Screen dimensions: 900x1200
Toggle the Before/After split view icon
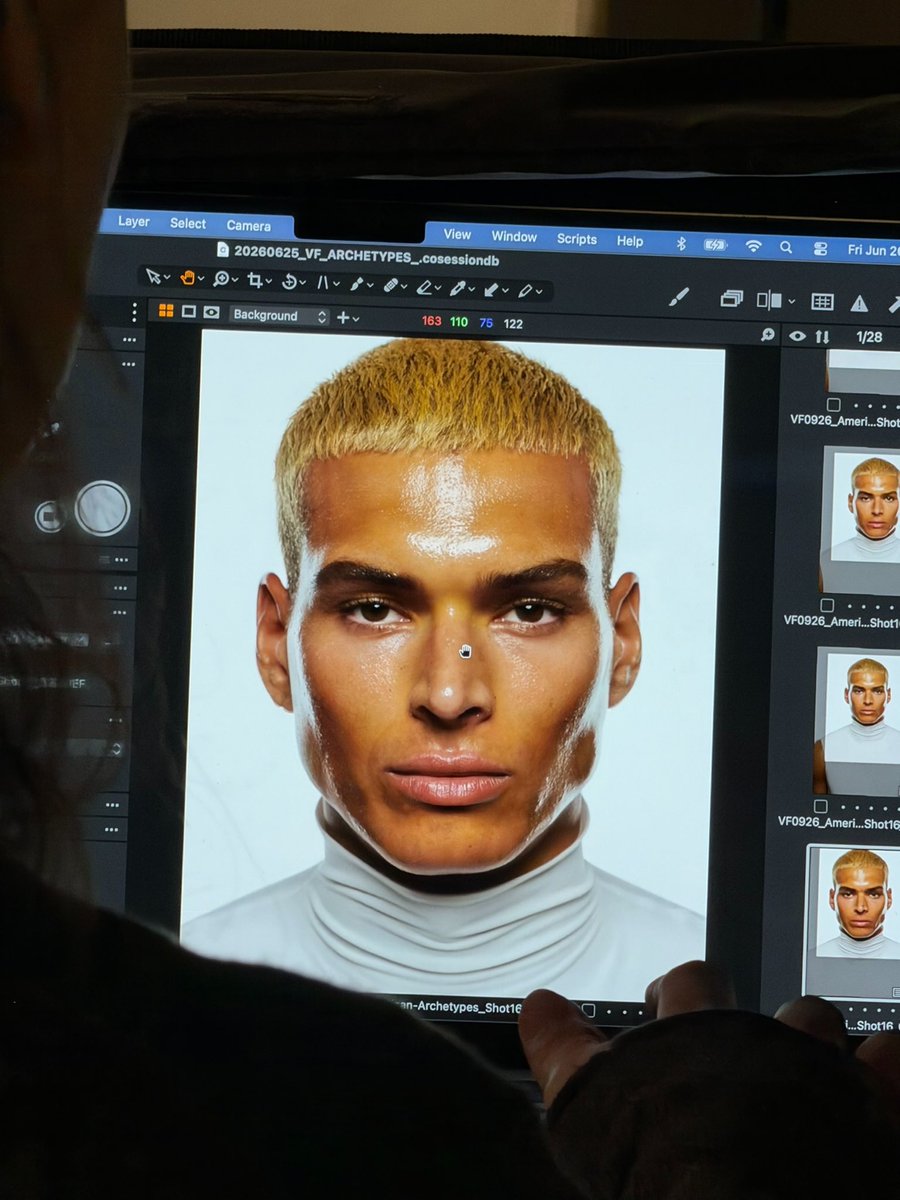click(x=770, y=300)
